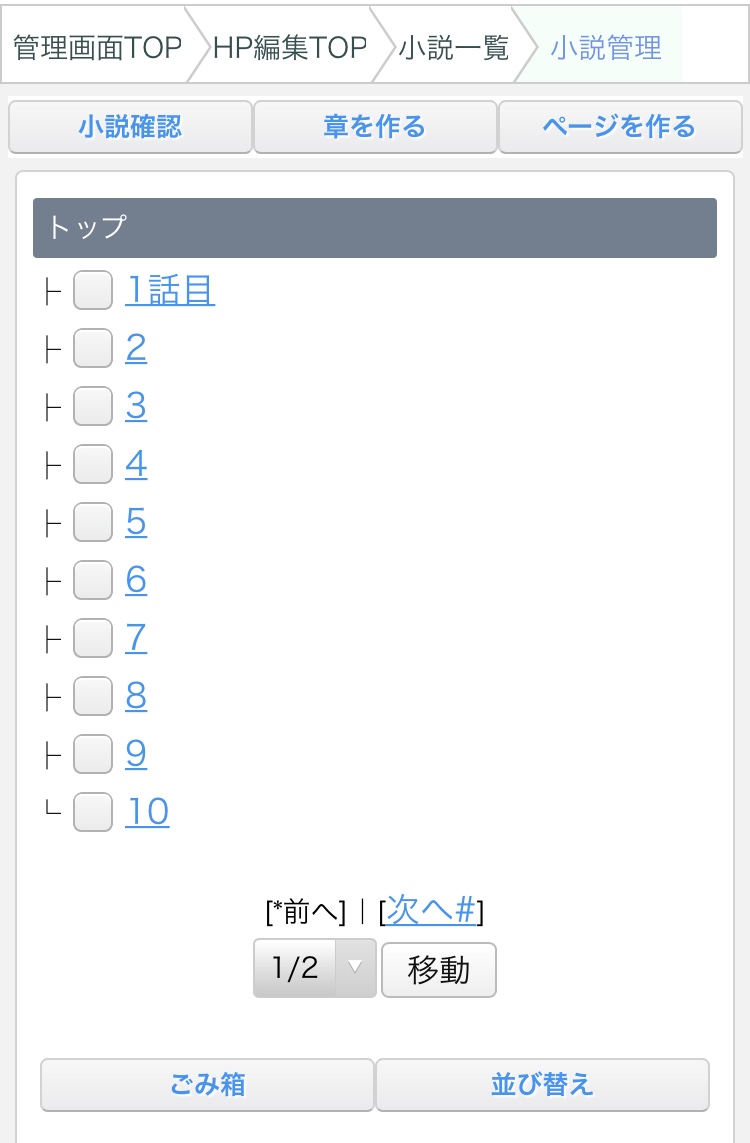Tick the checkbox next to page 5
The width and height of the screenshot is (750, 1143).
(x=93, y=523)
